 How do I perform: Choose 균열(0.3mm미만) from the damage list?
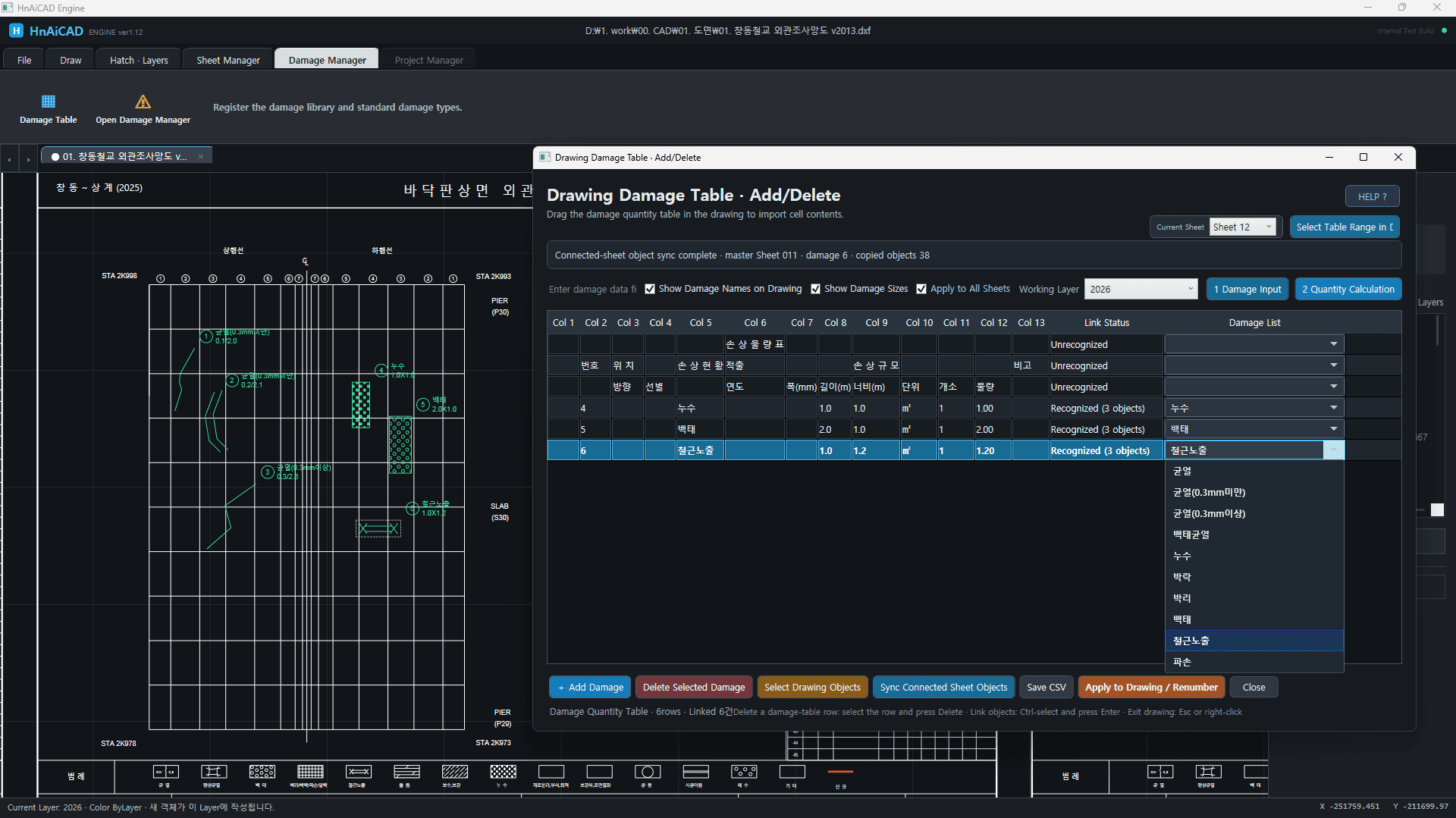(x=1254, y=492)
